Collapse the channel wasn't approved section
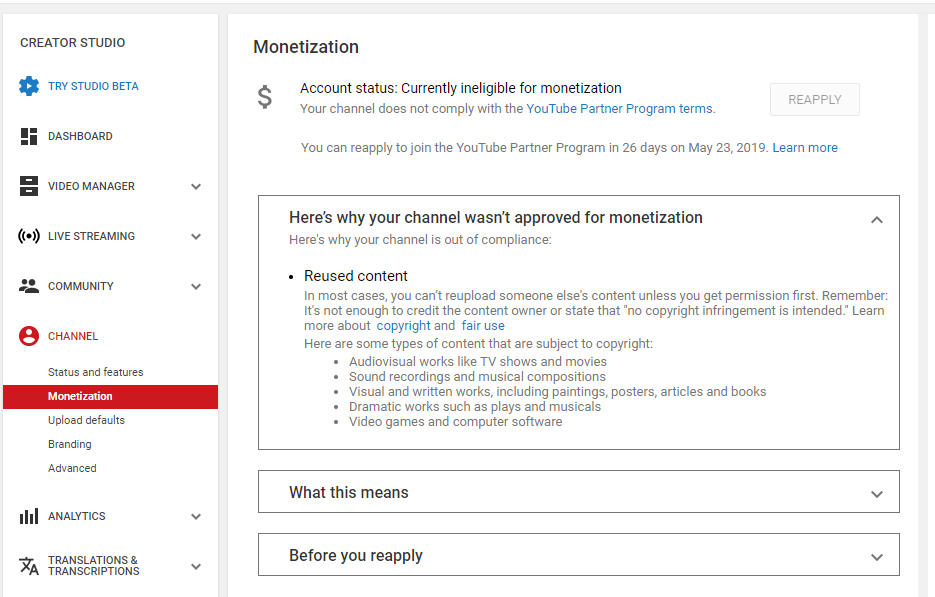Screen dimensions: 935x597 (877, 220)
